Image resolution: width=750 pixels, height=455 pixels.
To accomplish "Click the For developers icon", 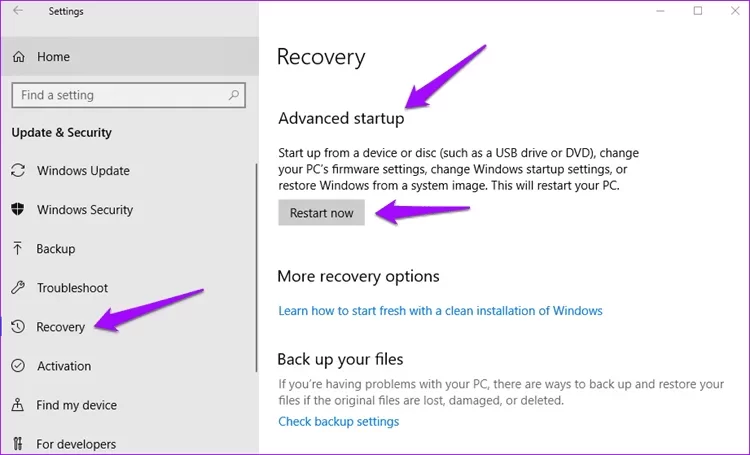I will [18, 444].
